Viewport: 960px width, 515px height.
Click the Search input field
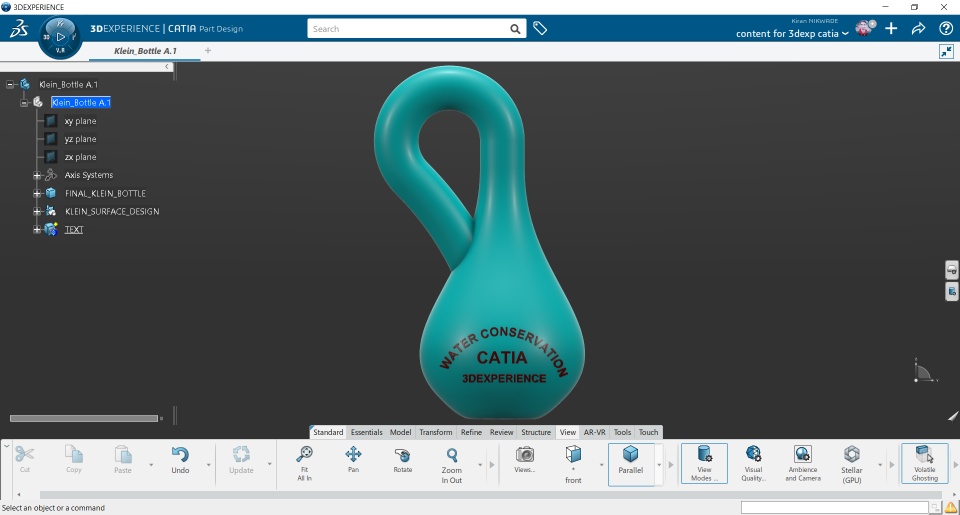coord(408,29)
